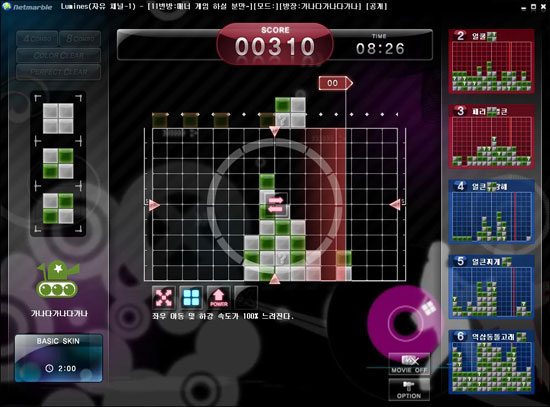Click the swap arrows block in grid
The image size is (550, 407).
(x=276, y=205)
